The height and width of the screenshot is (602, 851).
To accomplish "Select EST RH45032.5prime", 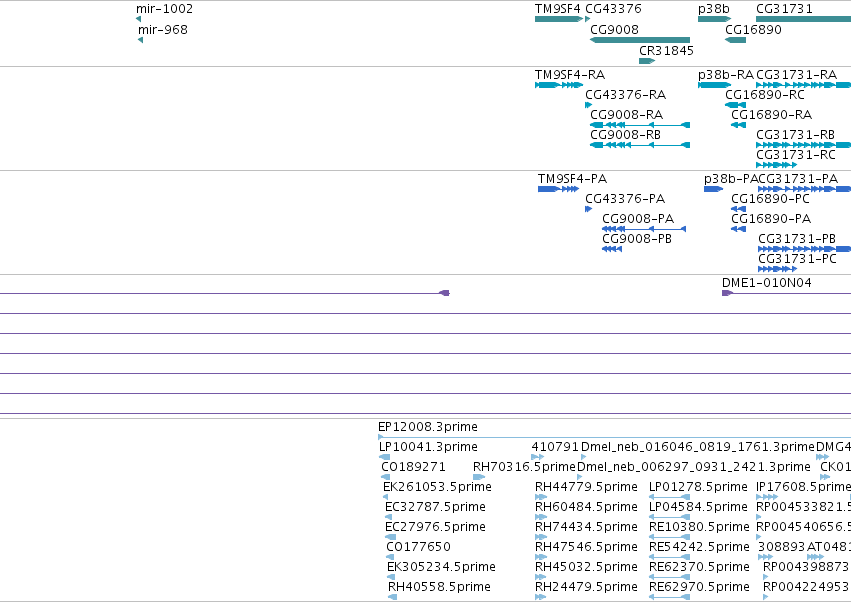I will [586, 567].
